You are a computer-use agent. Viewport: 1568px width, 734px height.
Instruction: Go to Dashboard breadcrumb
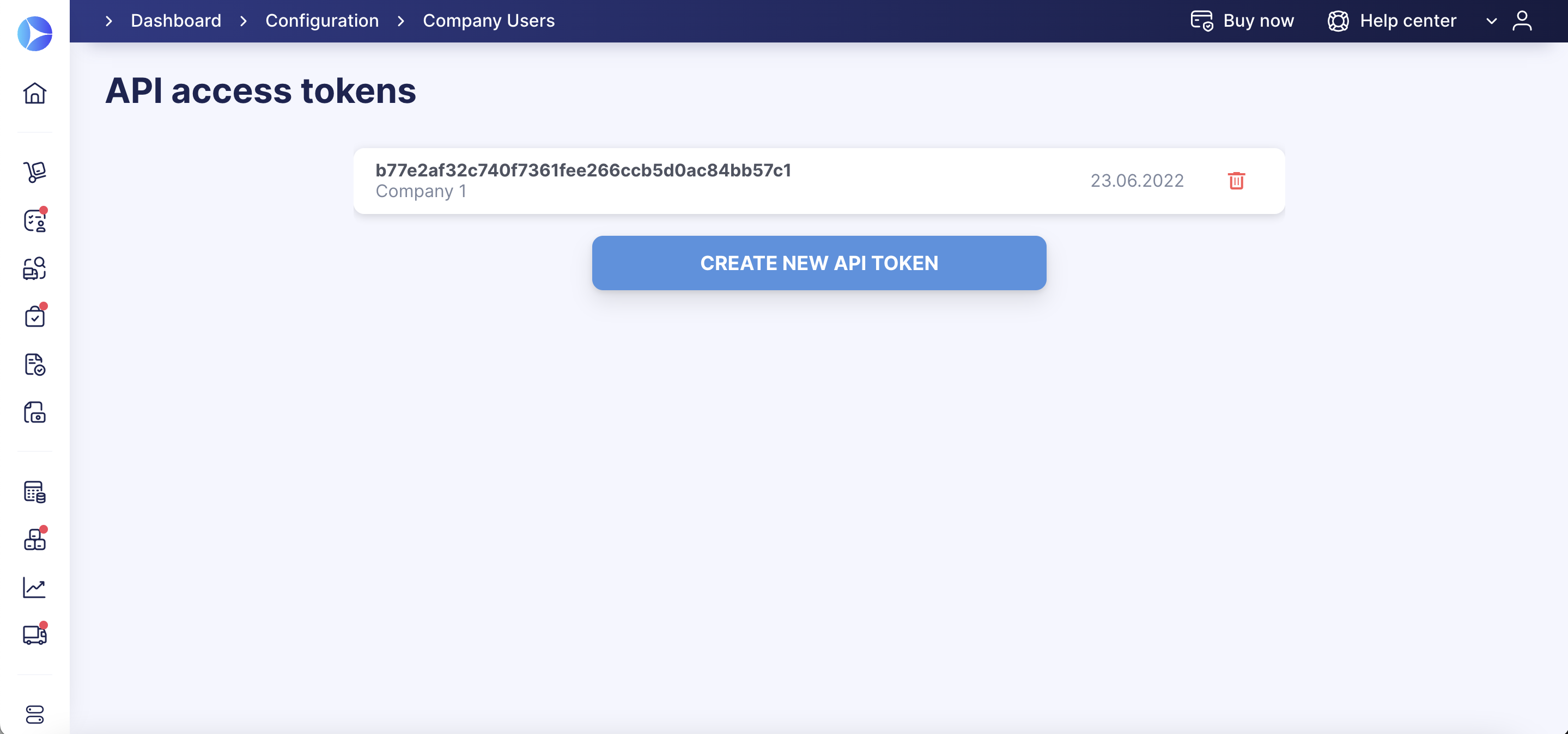tap(176, 21)
